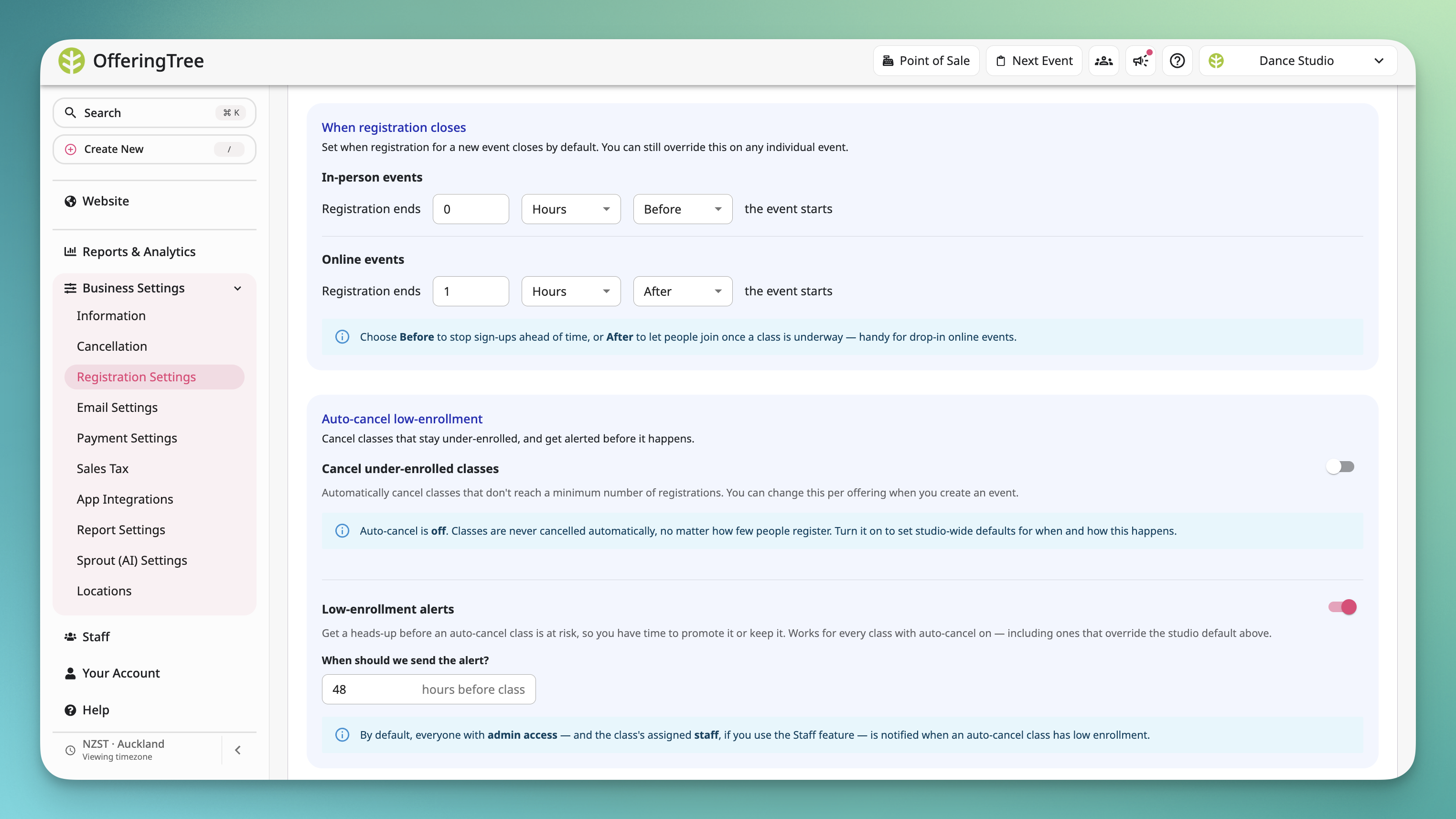Click the help question mark icon
This screenshot has height=819, width=1456.
(1178, 61)
